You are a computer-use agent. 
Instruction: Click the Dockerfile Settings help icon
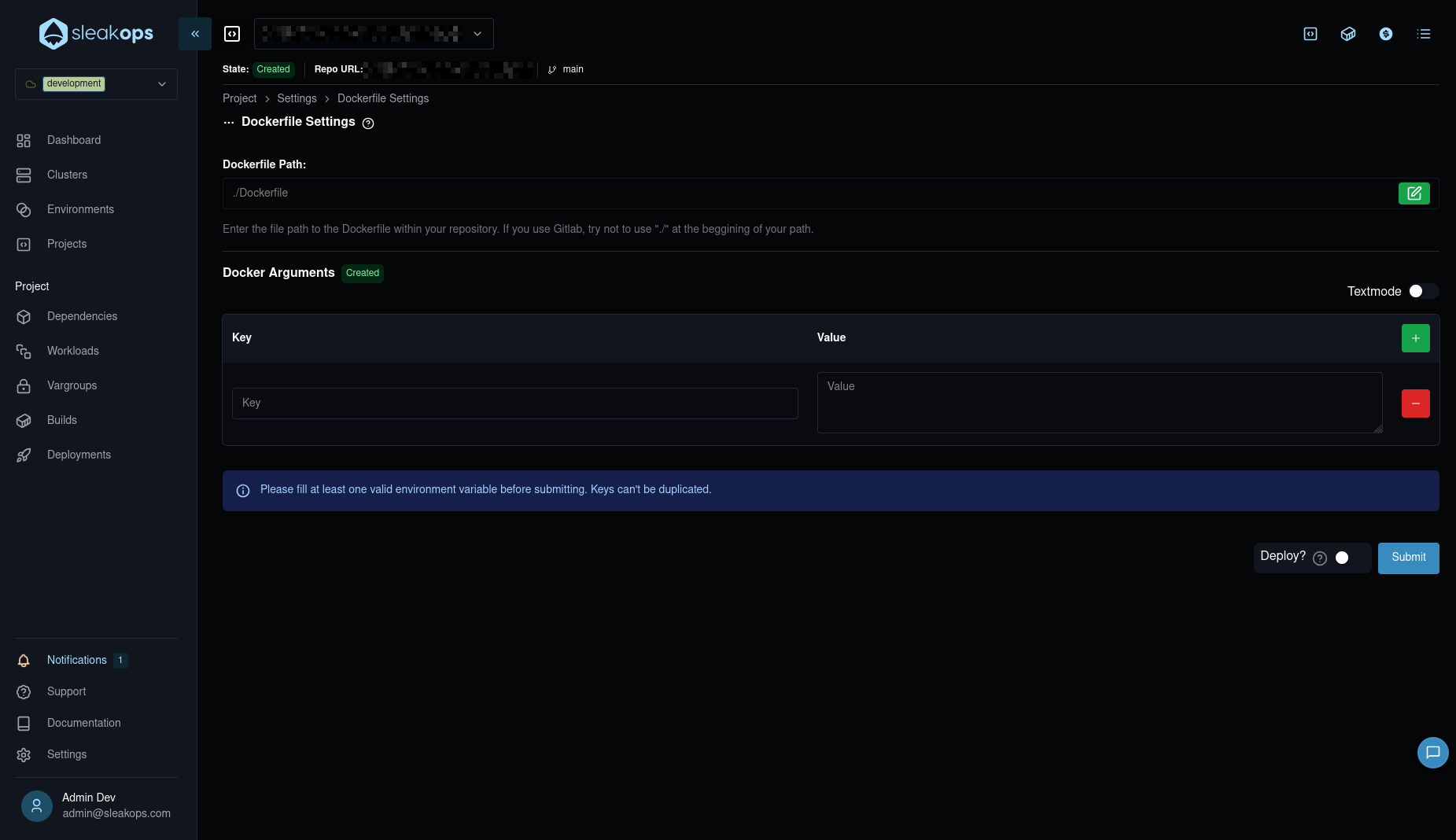(368, 123)
